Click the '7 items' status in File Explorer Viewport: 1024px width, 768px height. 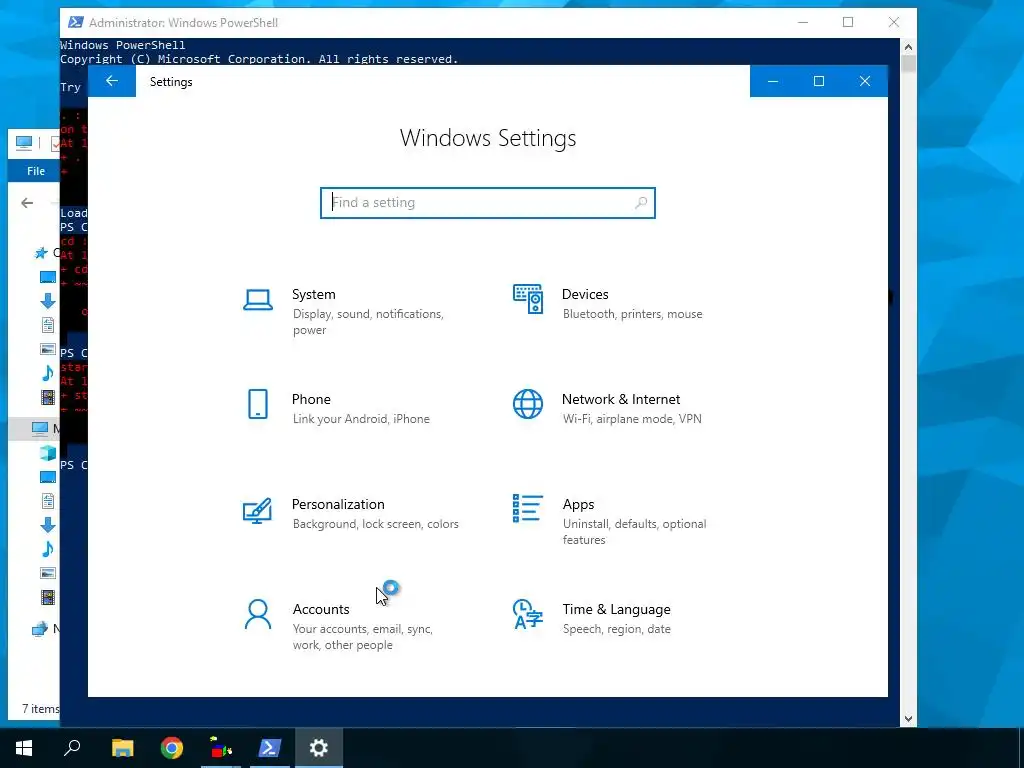tap(40, 709)
